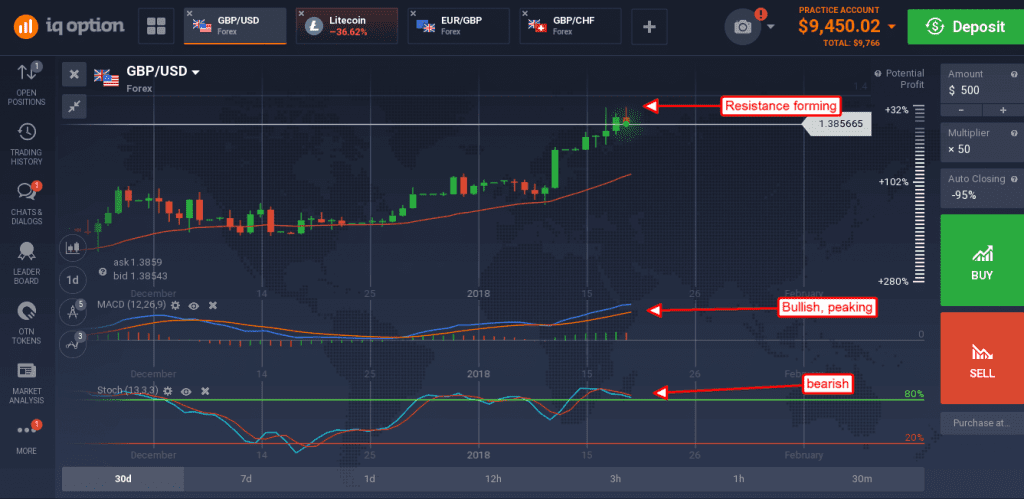Screen dimensions: 1024x499
Task: Select the 30m time range
Action: (x=862, y=479)
